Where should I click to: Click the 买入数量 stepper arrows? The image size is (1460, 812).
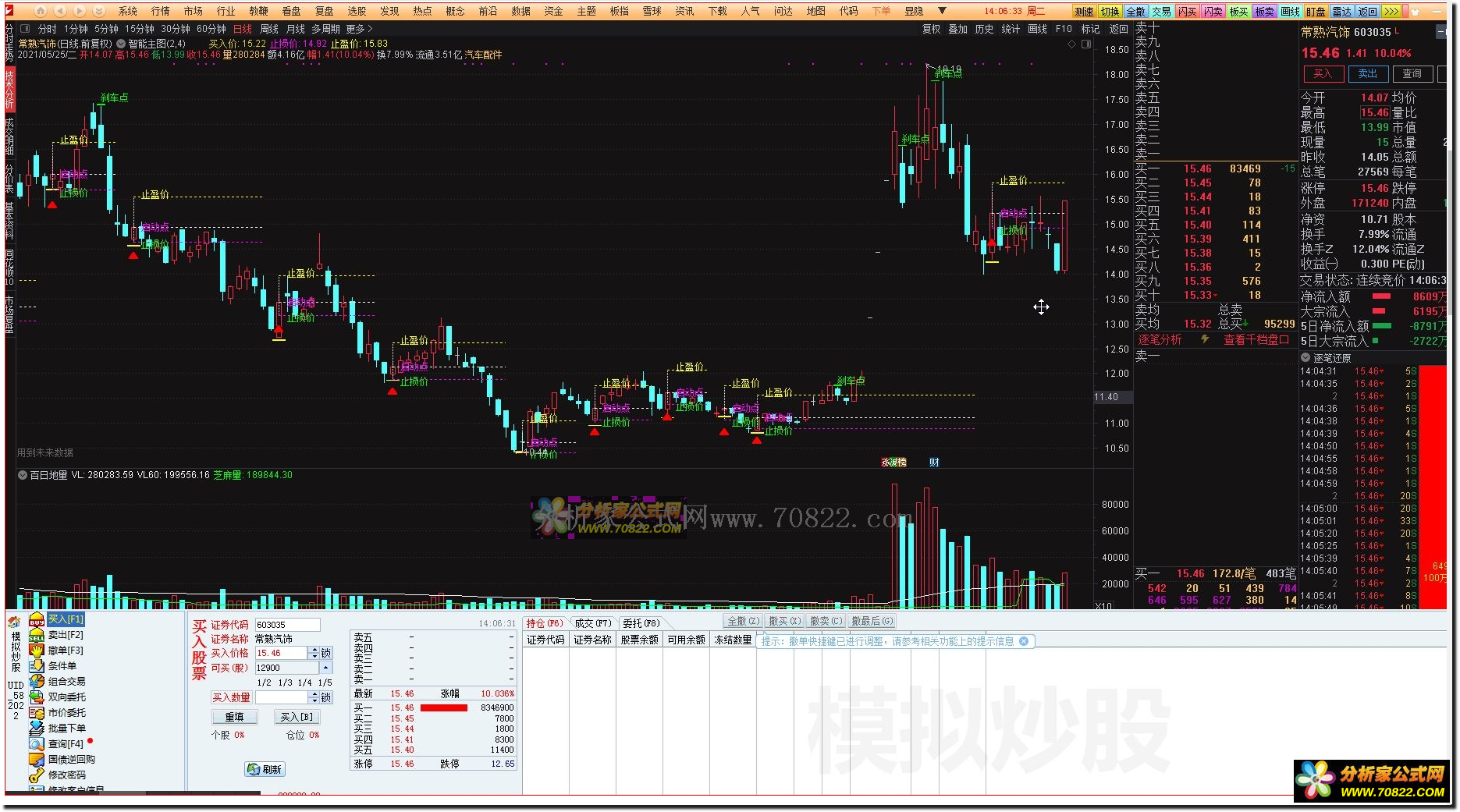[x=314, y=697]
